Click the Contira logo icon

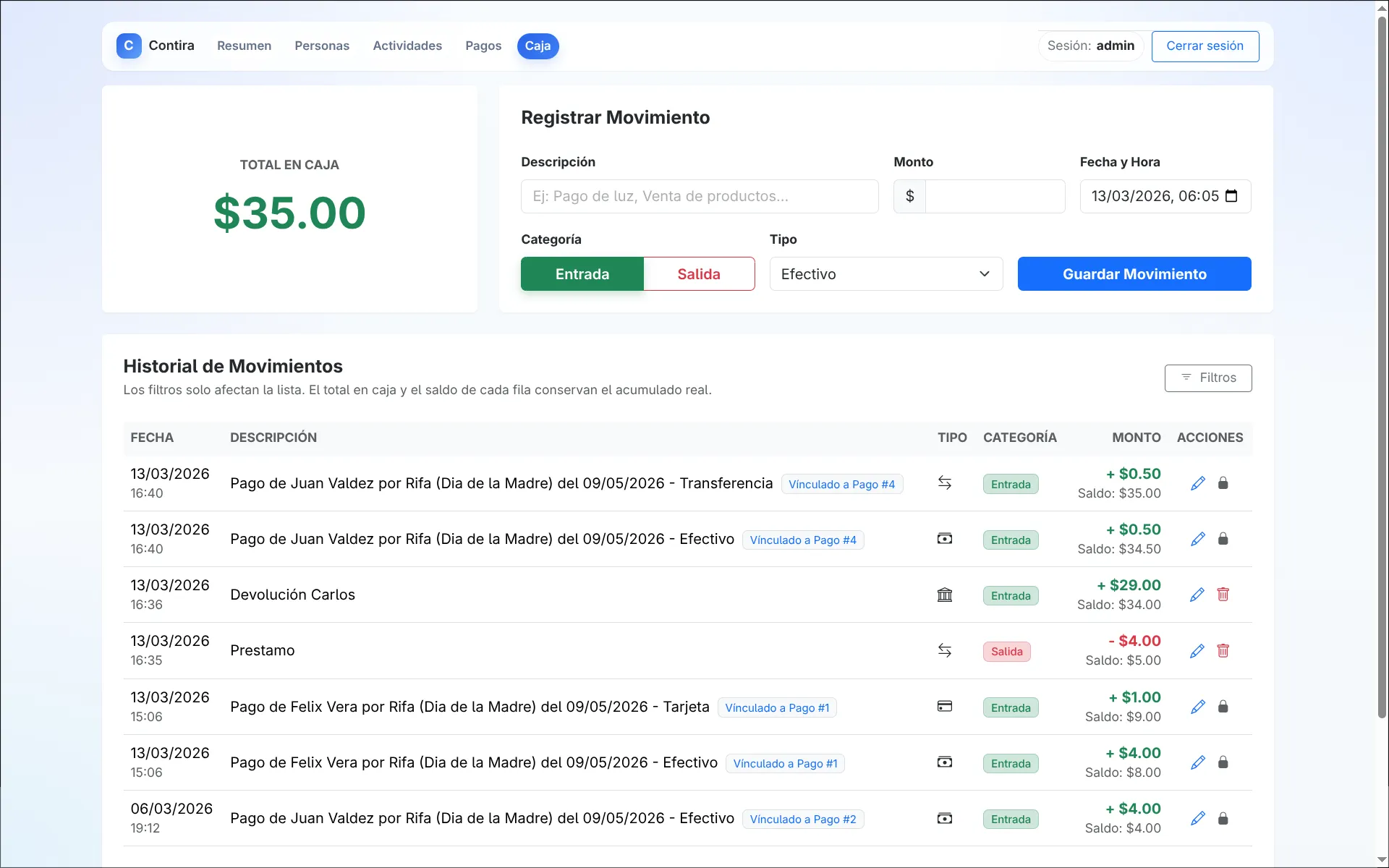click(x=129, y=46)
